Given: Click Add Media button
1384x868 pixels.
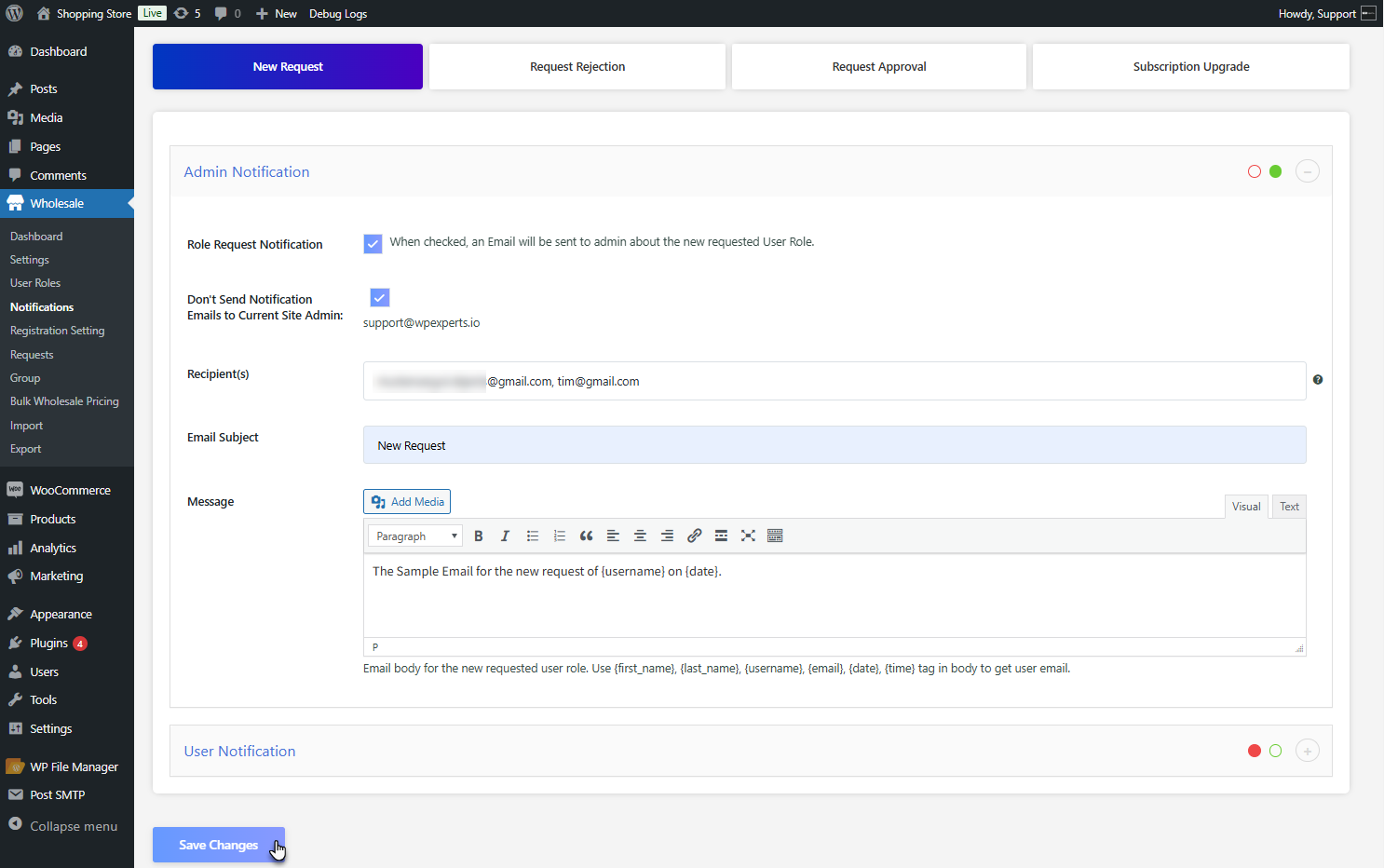Looking at the screenshot, I should pos(407,502).
